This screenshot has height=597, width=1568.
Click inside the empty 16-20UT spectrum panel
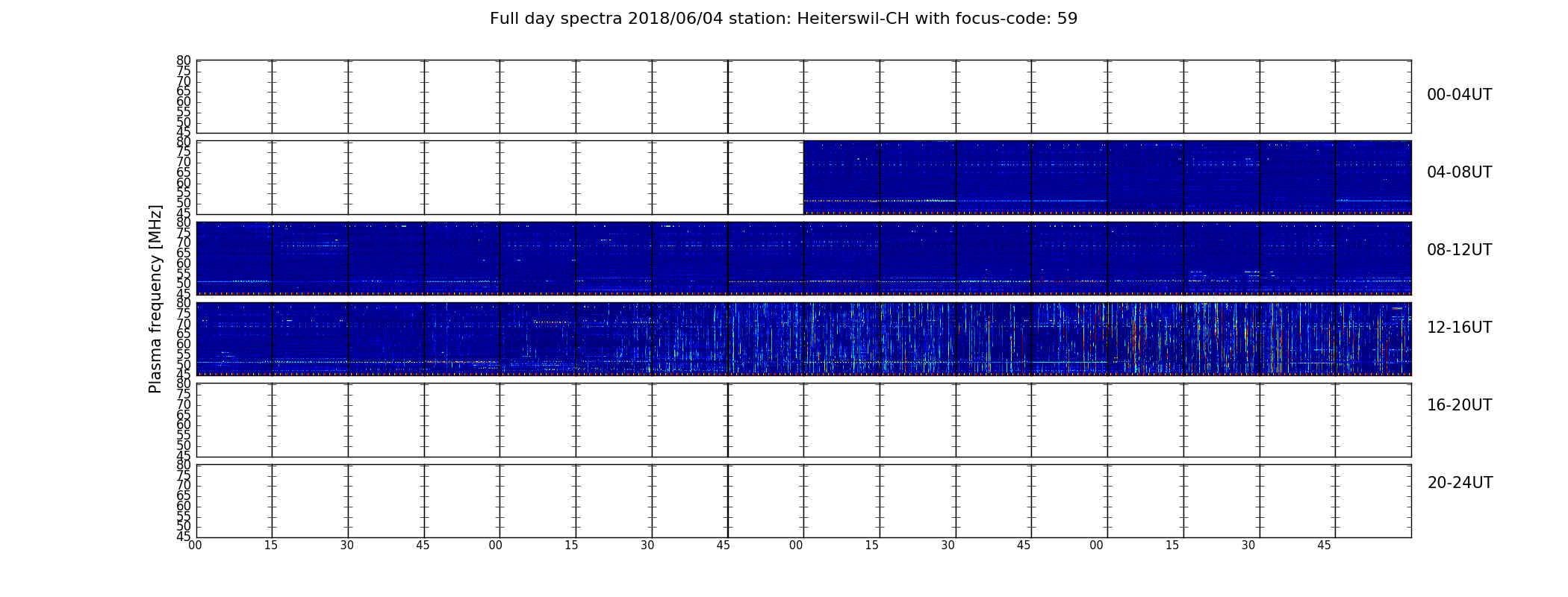point(803,420)
